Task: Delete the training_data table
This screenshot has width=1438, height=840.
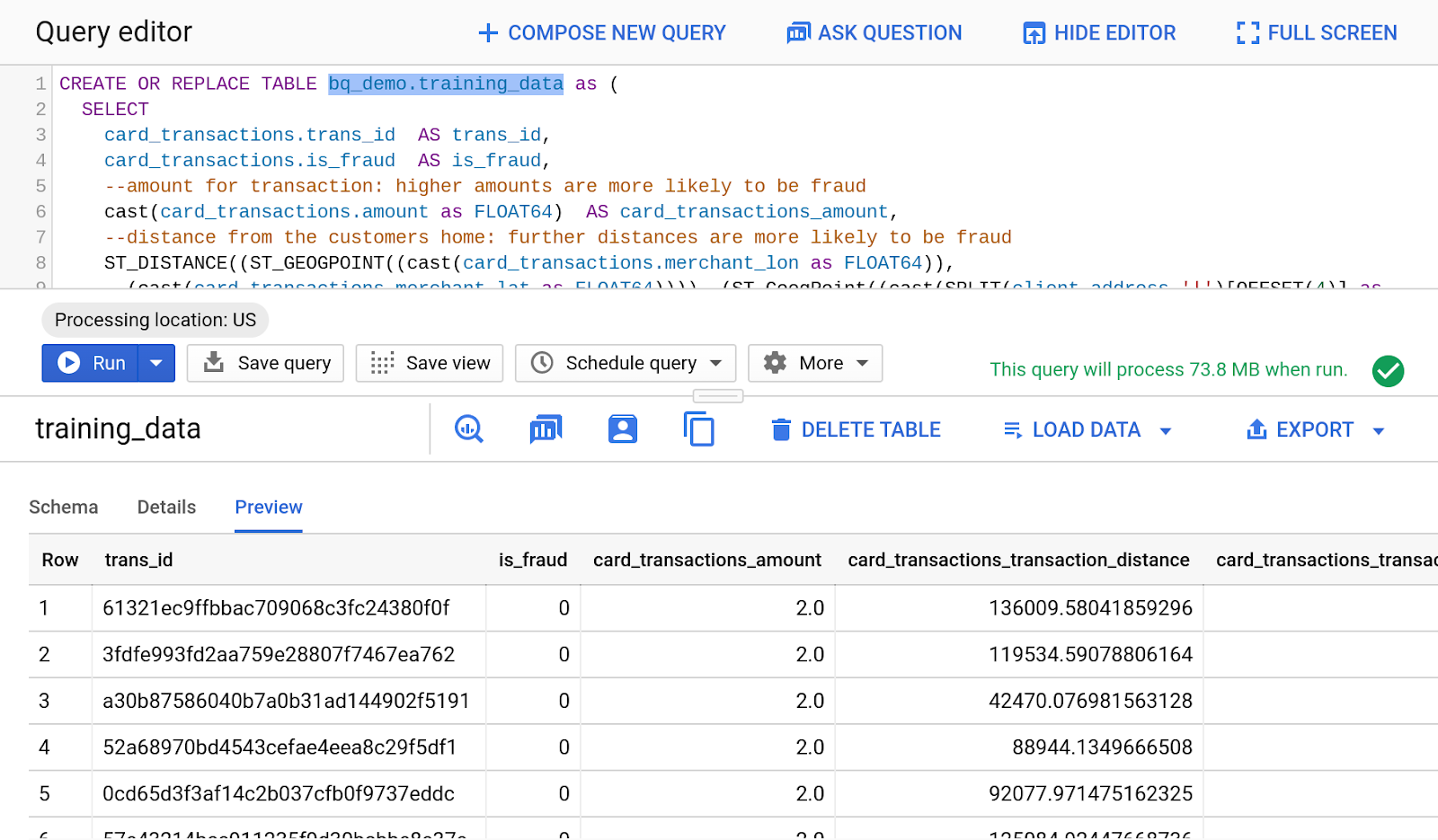Action: pos(856,430)
